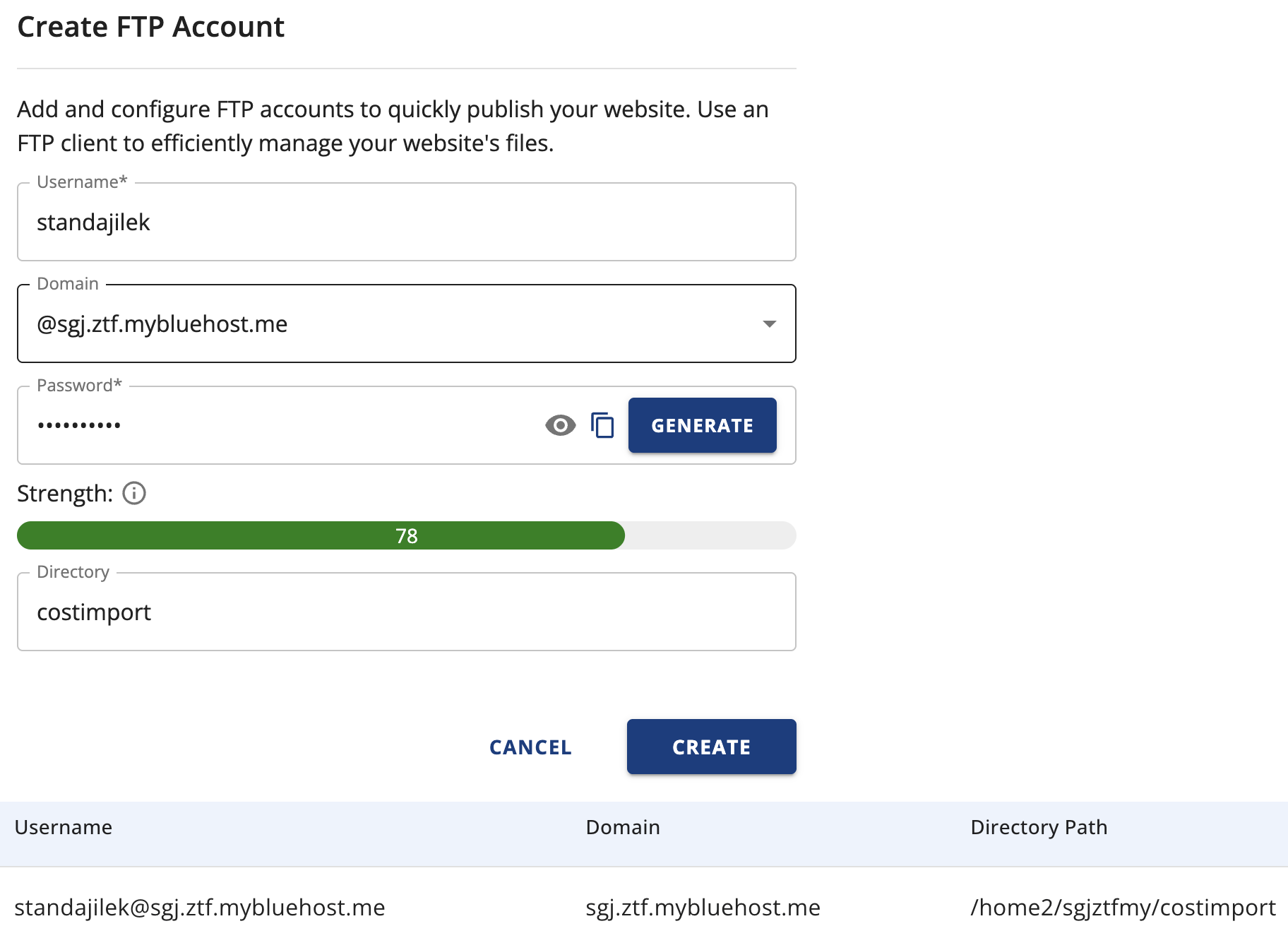Click into the masked Password field
The height and width of the screenshot is (938, 1288).
[x=282, y=425]
